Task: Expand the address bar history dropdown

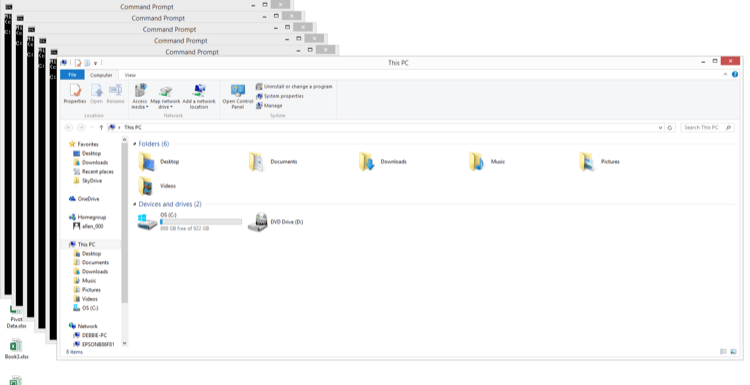Action: click(x=660, y=128)
